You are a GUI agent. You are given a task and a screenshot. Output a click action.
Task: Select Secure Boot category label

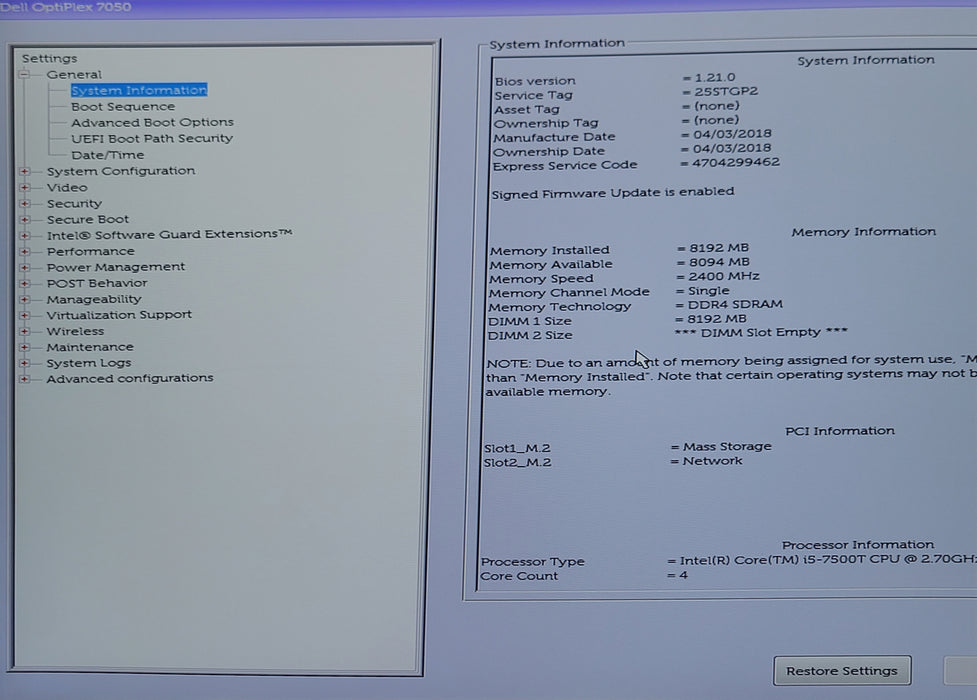(88, 219)
